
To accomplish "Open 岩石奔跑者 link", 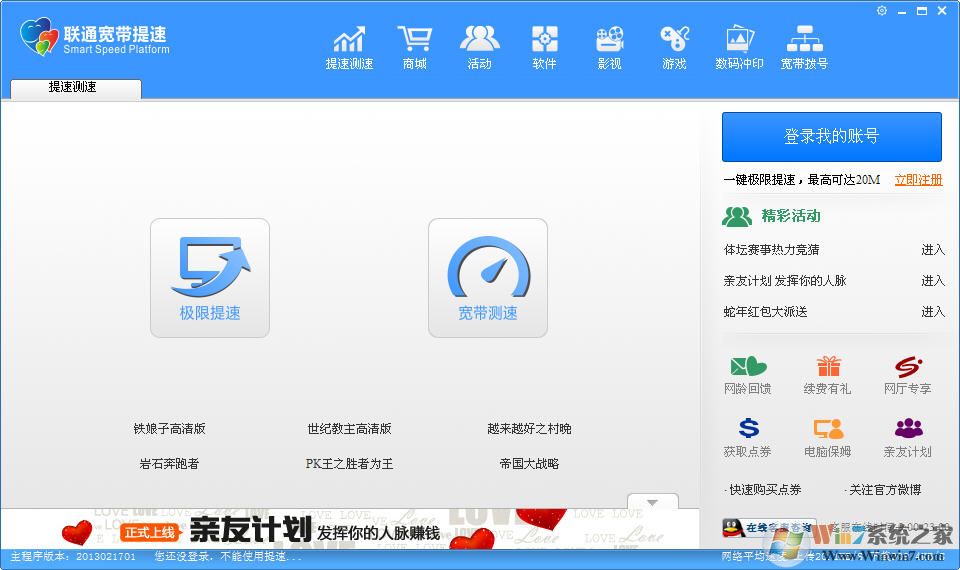I will [170, 464].
